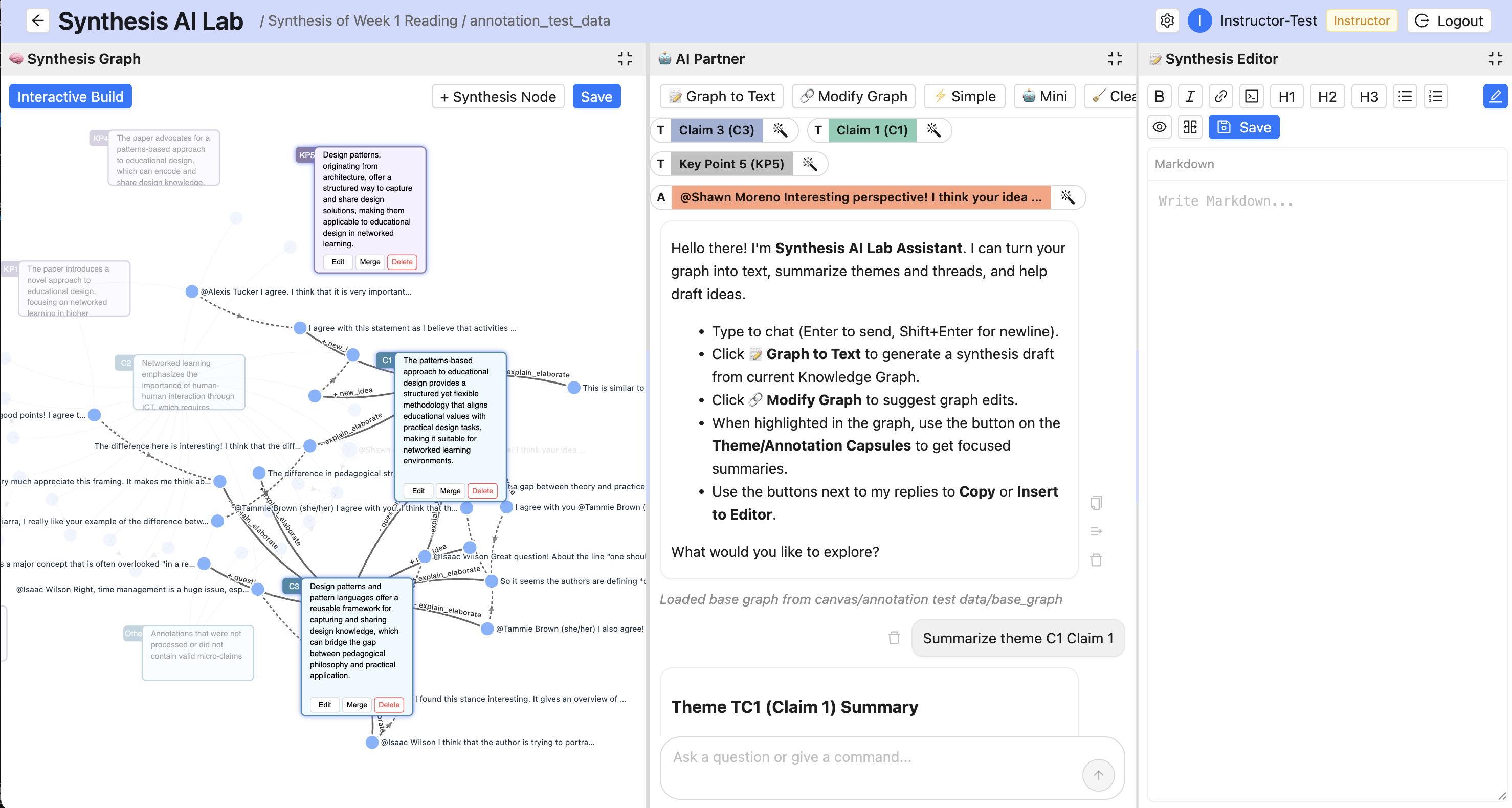1512x808 pixels.
Task: Merge the C1 node
Action: coord(450,490)
